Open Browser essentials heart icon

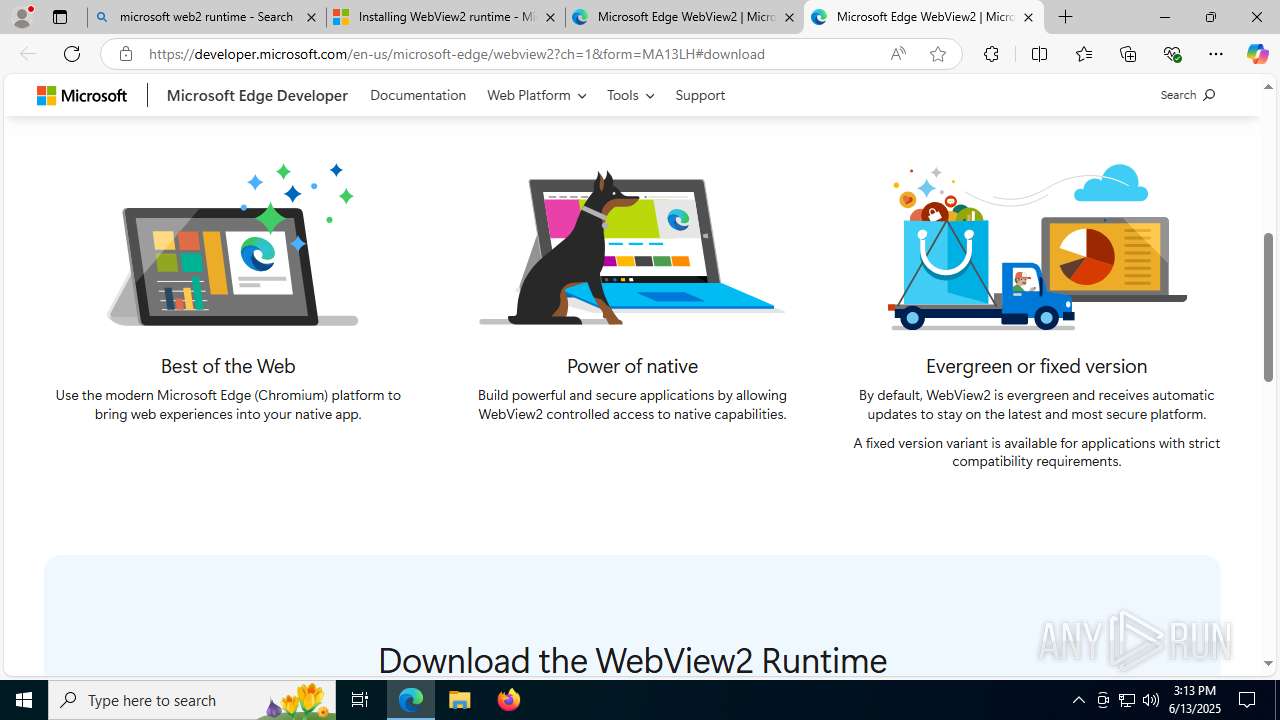[x=1172, y=54]
